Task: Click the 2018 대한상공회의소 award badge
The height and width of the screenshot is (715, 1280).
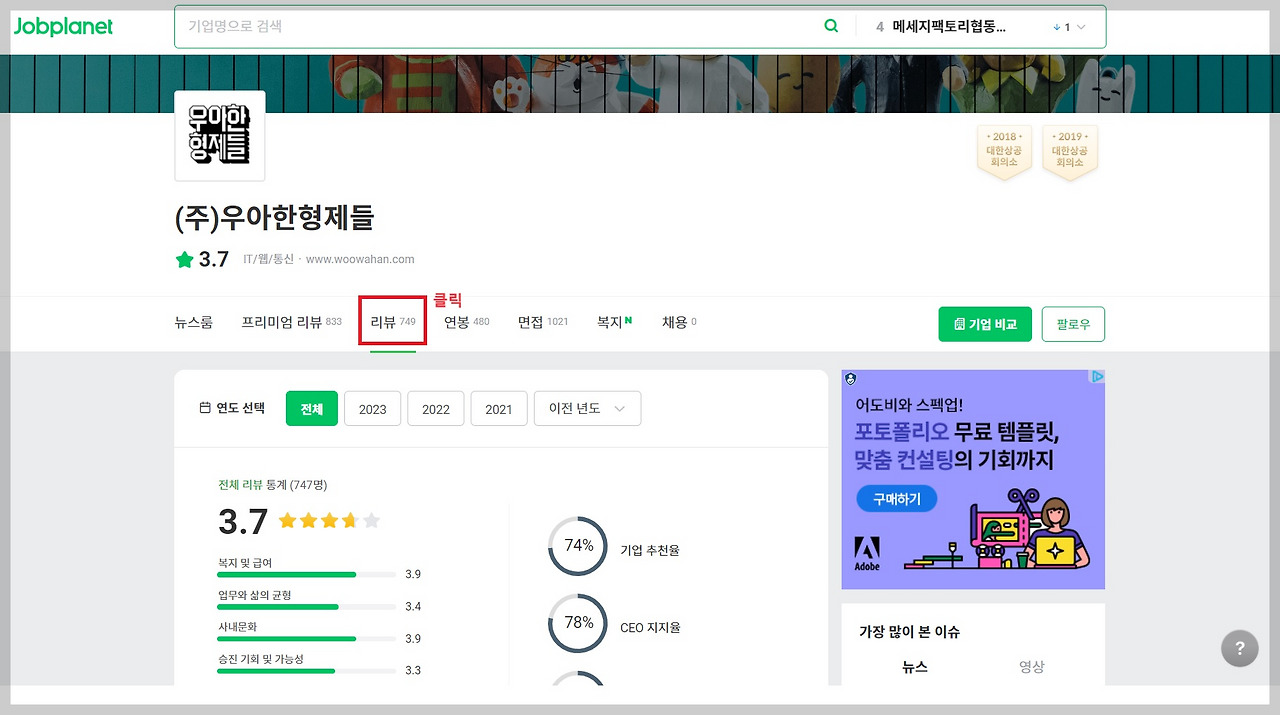Action: click(x=1004, y=152)
